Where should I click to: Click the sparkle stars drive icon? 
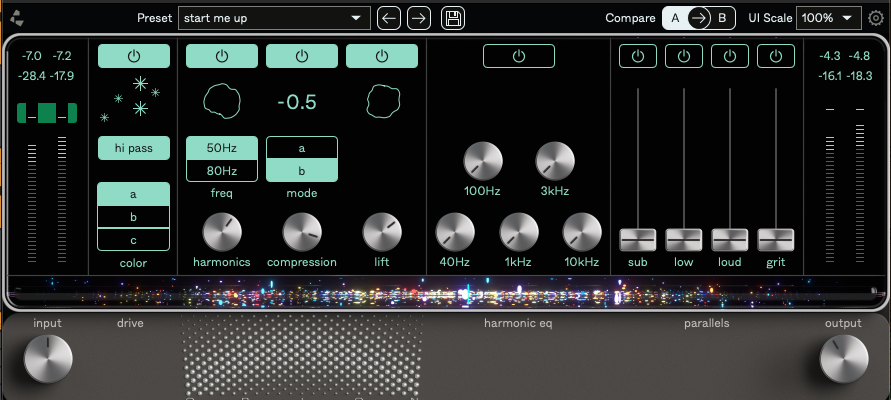[x=133, y=96]
